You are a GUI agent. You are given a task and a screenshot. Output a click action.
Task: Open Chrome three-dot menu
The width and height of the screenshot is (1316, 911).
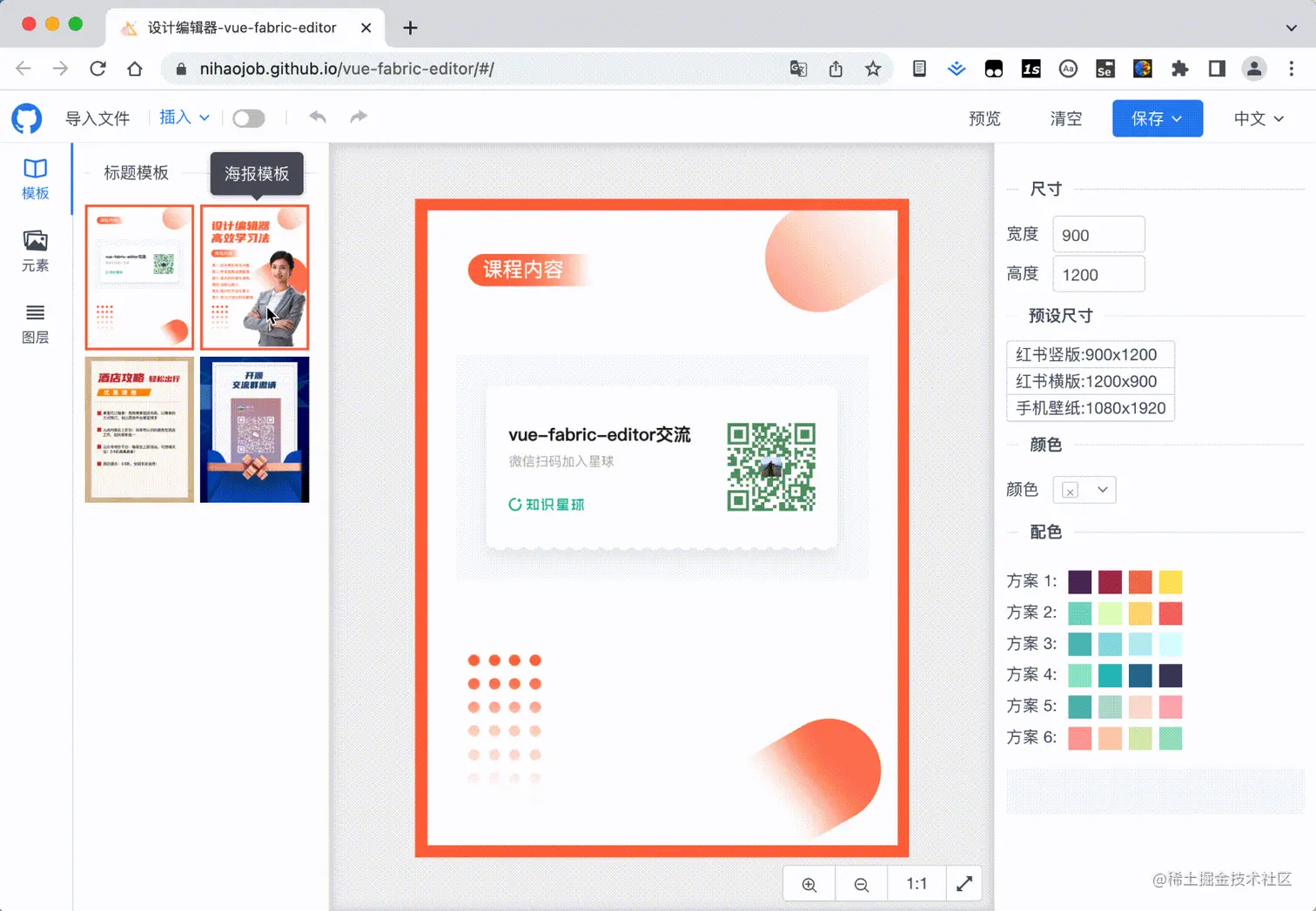click(x=1292, y=69)
